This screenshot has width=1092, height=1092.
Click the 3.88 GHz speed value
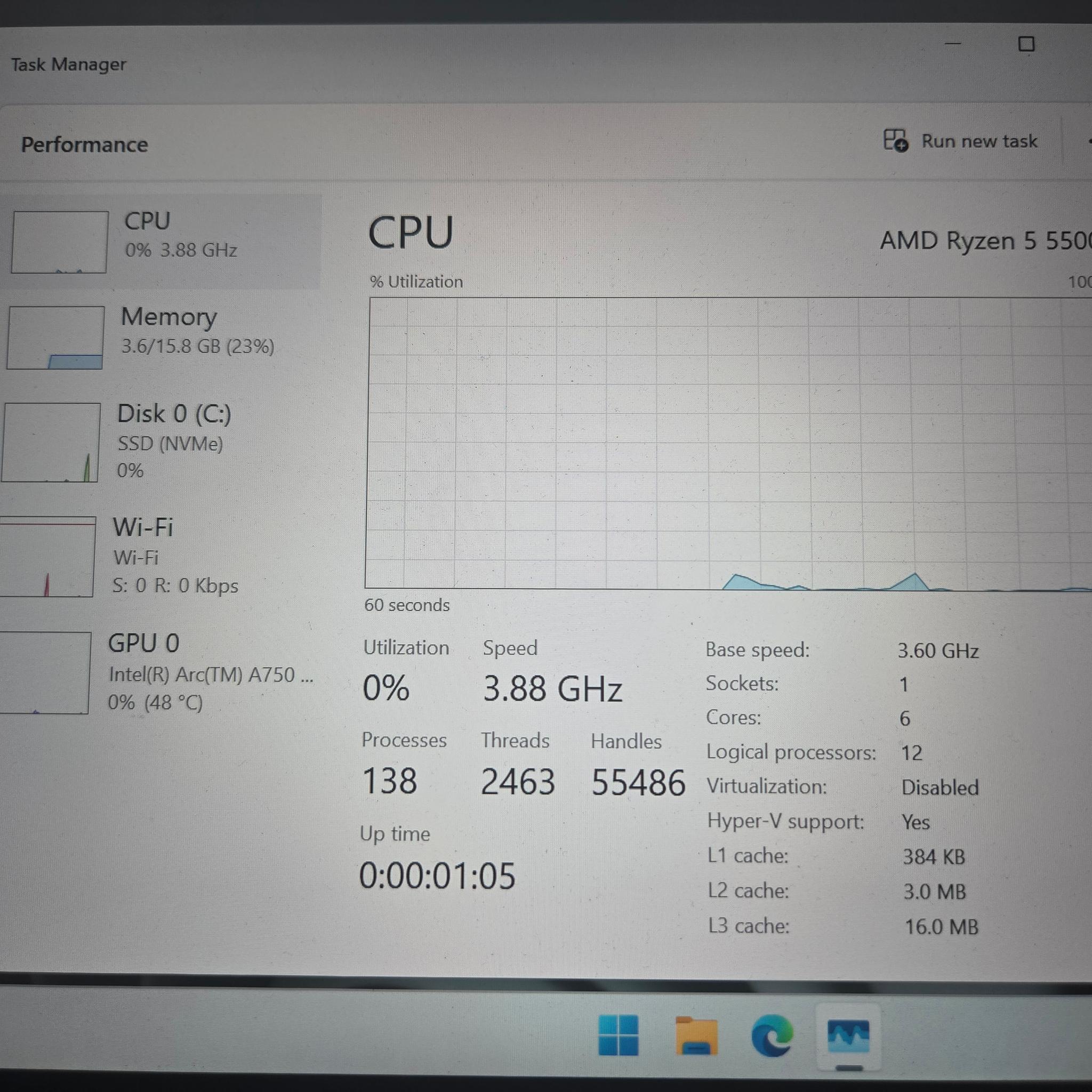pyautogui.click(x=552, y=688)
